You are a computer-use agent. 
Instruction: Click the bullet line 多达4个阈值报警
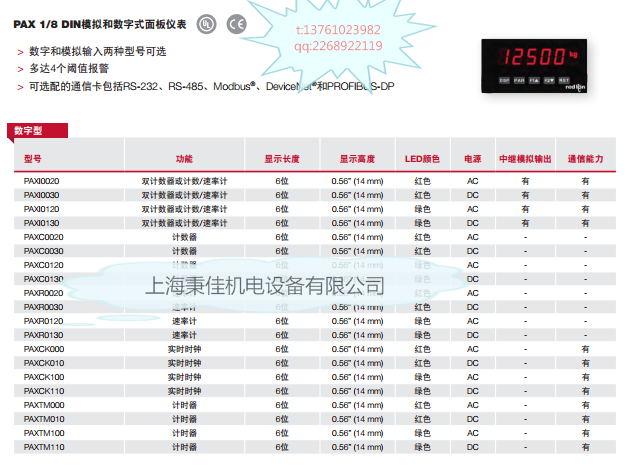click(x=69, y=69)
